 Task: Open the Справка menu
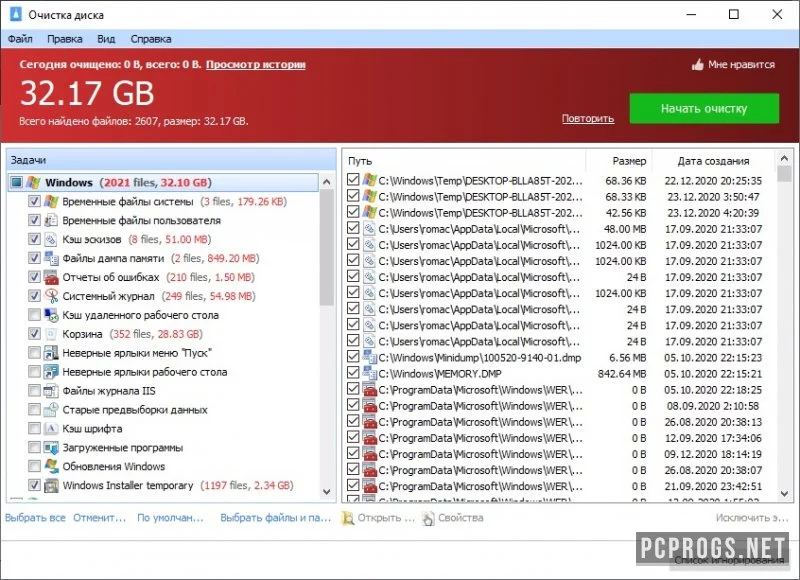tap(151, 39)
